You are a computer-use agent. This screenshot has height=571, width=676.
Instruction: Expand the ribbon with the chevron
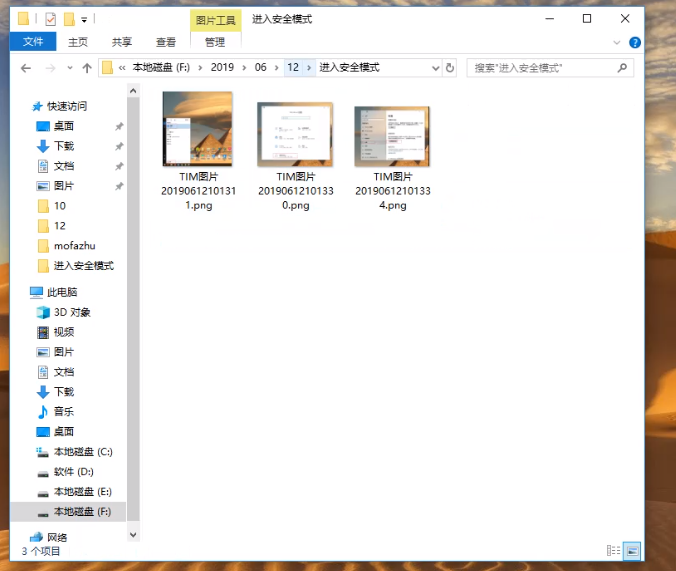pyautogui.click(x=617, y=42)
